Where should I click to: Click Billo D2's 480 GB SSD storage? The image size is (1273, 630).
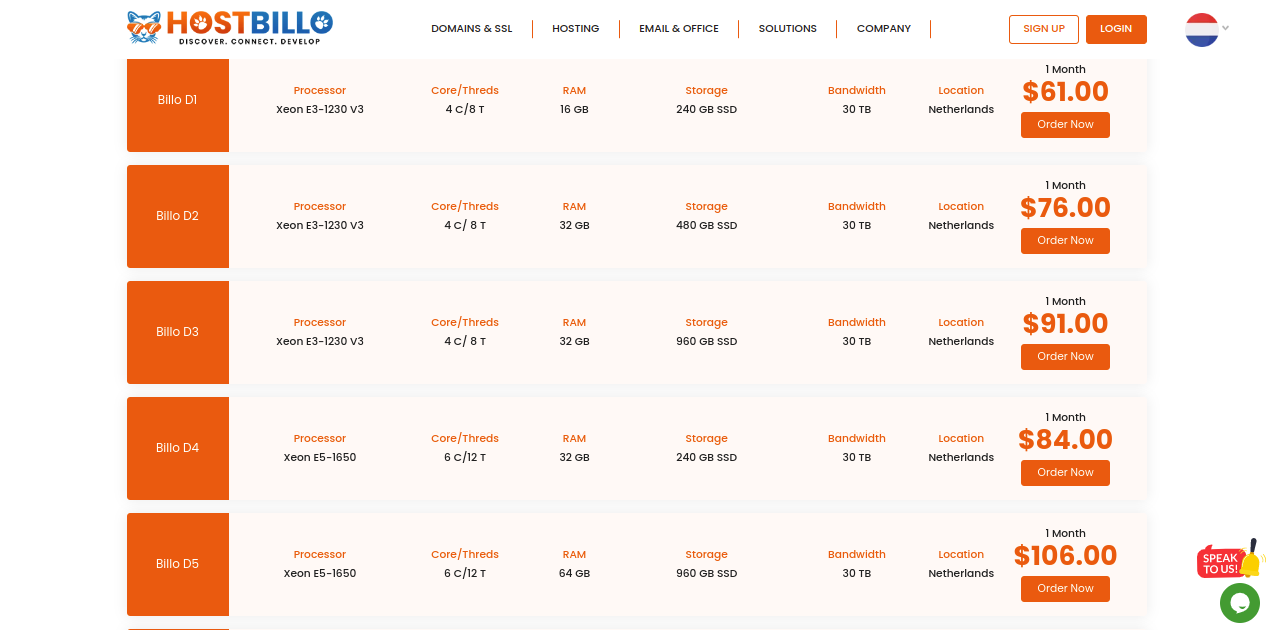pyautogui.click(x=706, y=225)
